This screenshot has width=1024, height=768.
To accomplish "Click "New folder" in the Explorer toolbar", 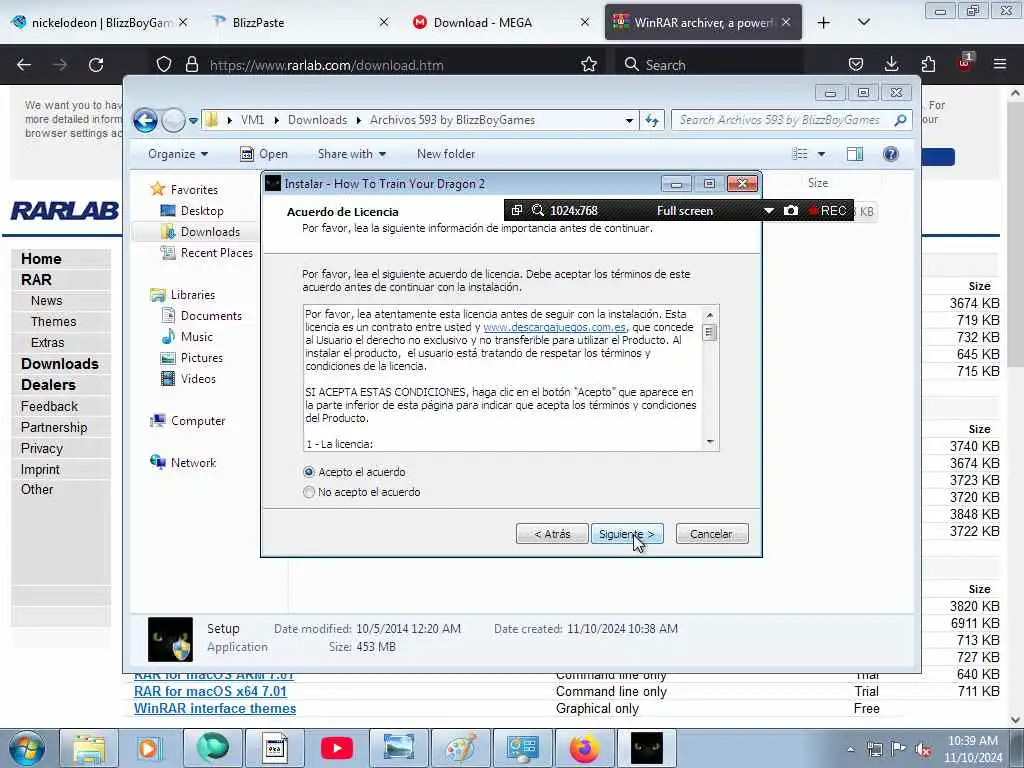I will coord(446,154).
